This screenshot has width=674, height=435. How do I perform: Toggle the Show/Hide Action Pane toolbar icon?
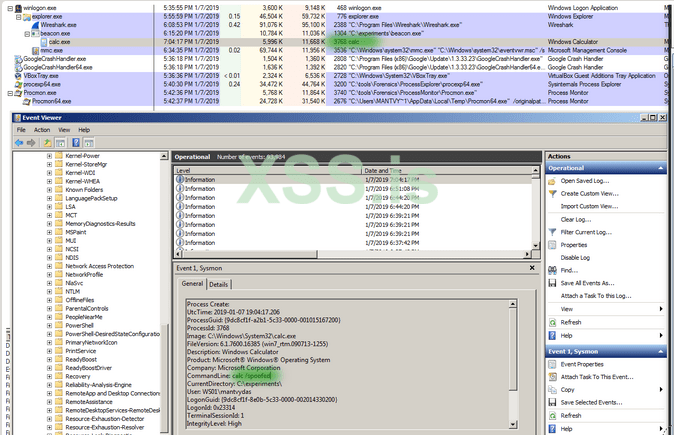coord(89,143)
